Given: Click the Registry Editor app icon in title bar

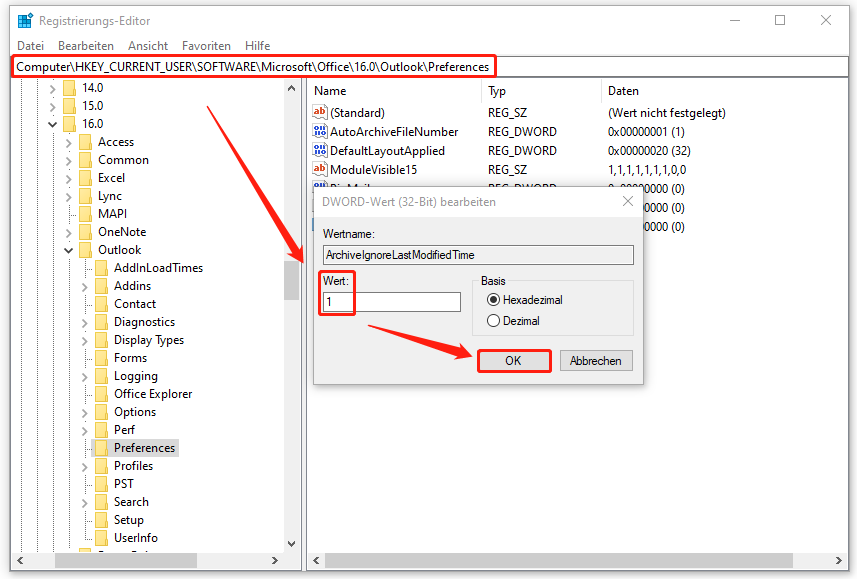Looking at the screenshot, I should point(25,21).
